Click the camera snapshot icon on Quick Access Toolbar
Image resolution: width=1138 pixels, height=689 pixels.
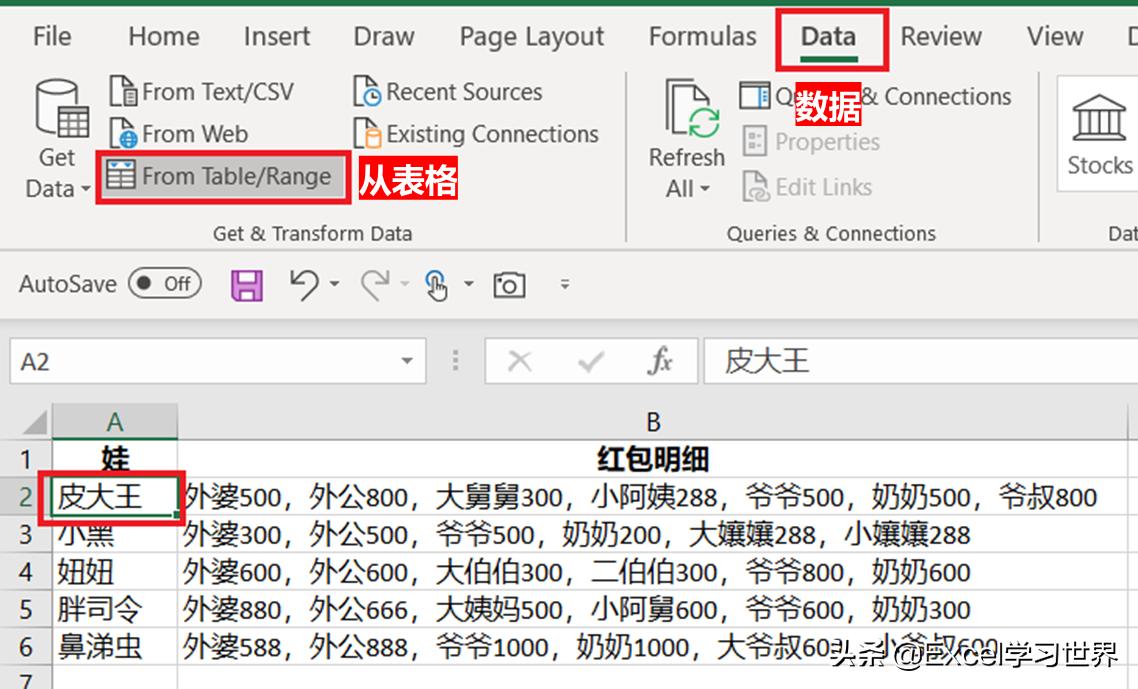(x=509, y=284)
